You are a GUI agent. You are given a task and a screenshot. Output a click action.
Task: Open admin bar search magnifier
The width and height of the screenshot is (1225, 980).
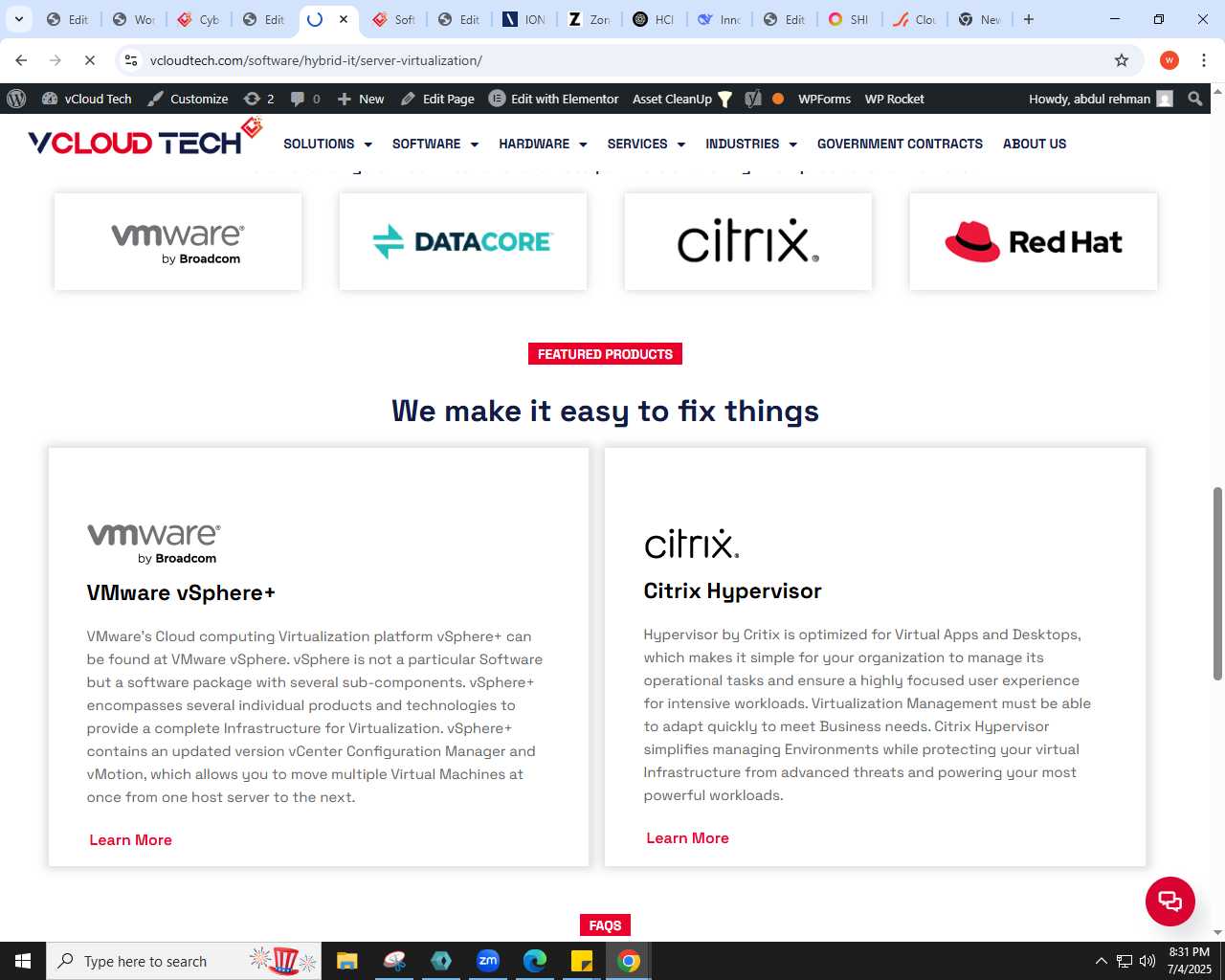click(1194, 99)
